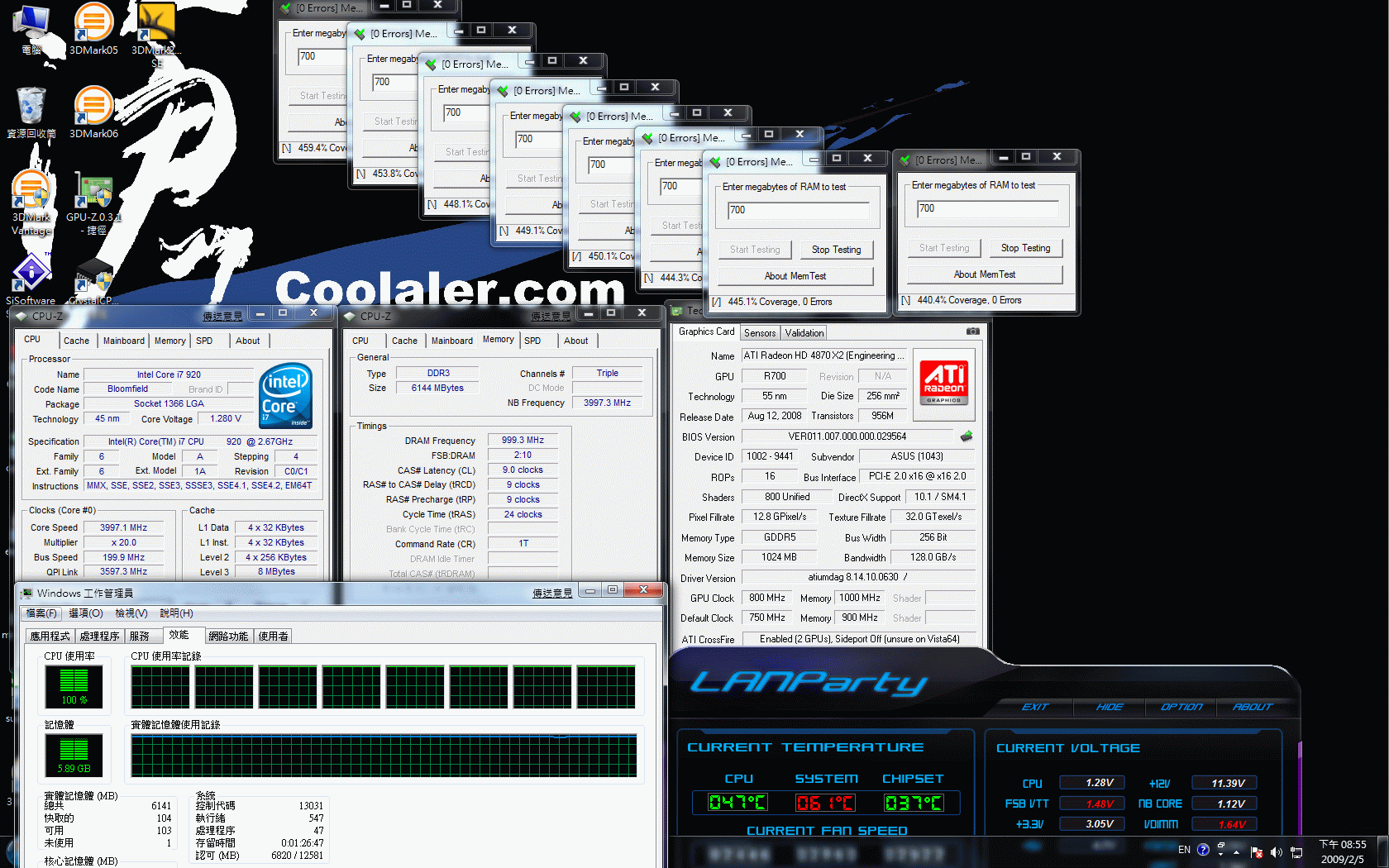Click the EN language indicator
1389x868 pixels.
tap(1184, 850)
